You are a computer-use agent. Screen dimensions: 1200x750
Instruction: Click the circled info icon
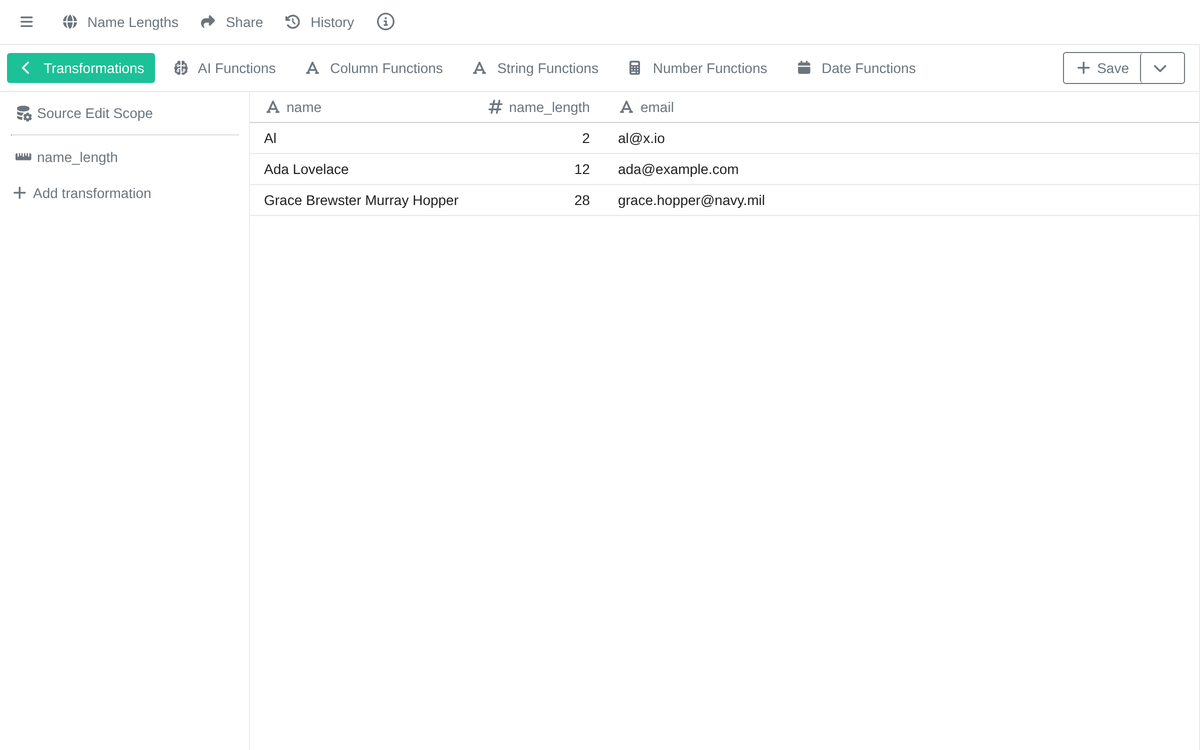[386, 22]
